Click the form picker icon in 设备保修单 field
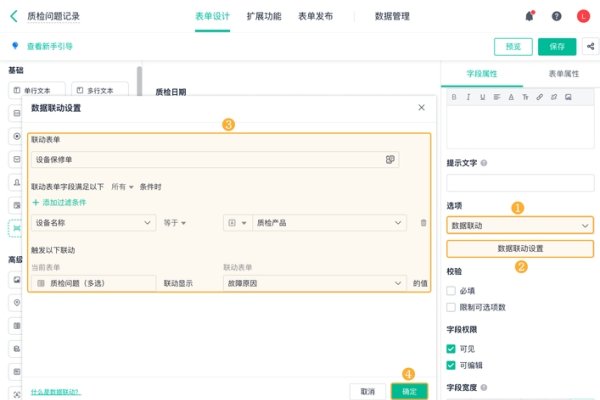Image resolution: width=600 pixels, height=400 pixels. tap(390, 160)
